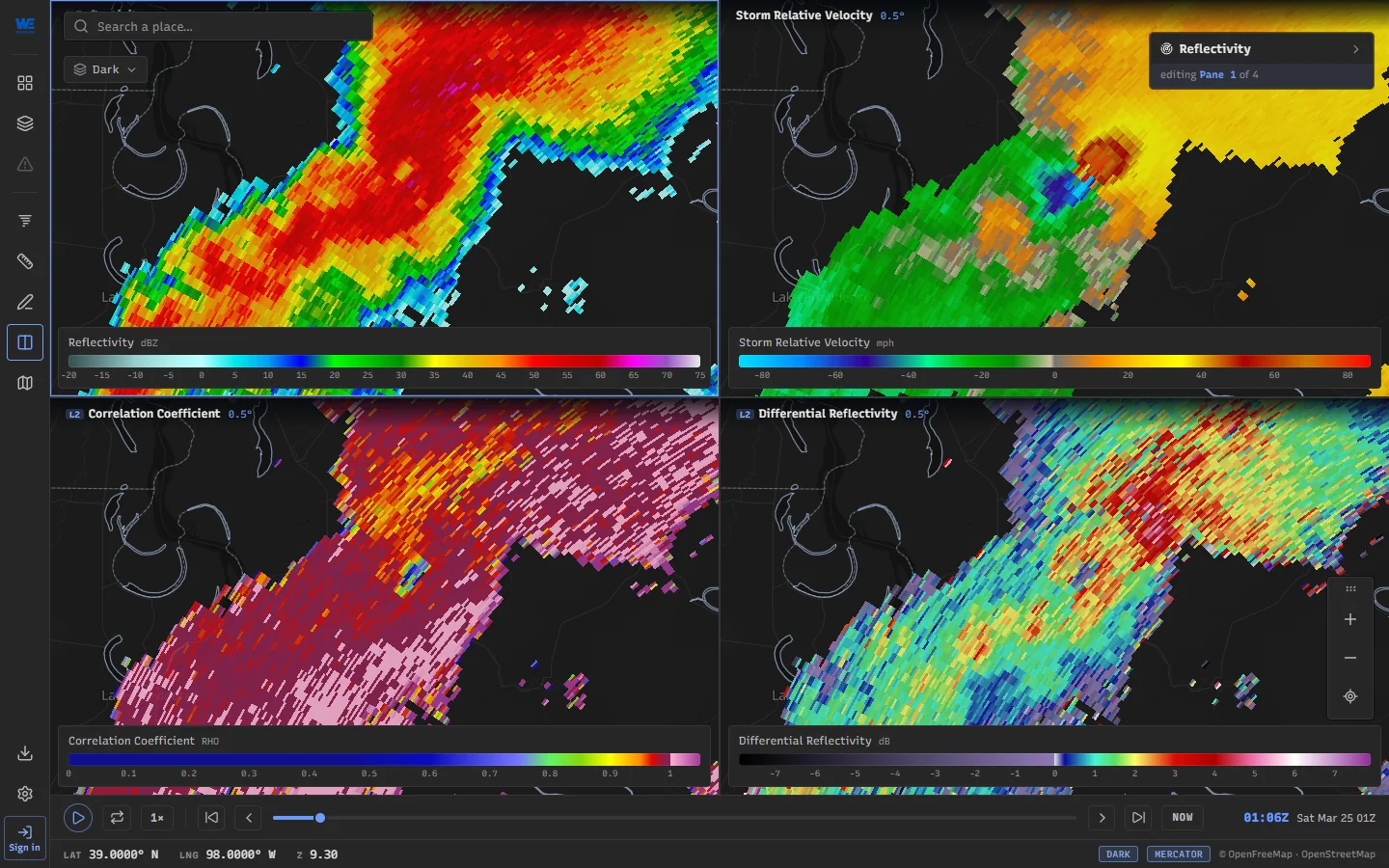This screenshot has width=1389, height=868.
Task: Open the OpenFreeMap attribution link
Action: [1260, 854]
